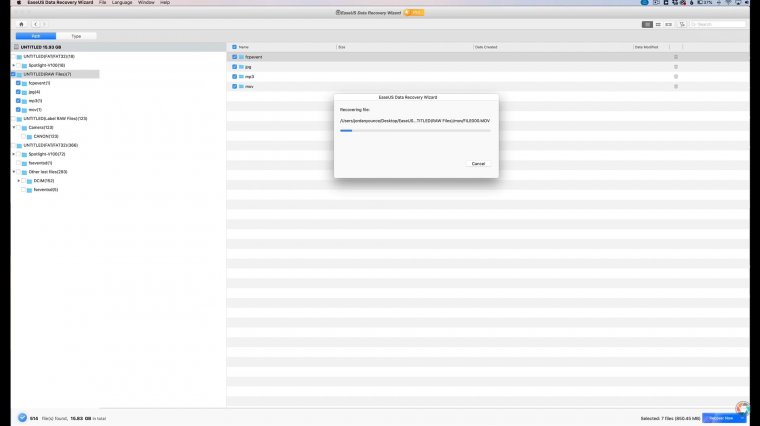Viewport: 760px width, 426px height.
Task: Click trash icon in fcpevent row
Action: pos(676,57)
